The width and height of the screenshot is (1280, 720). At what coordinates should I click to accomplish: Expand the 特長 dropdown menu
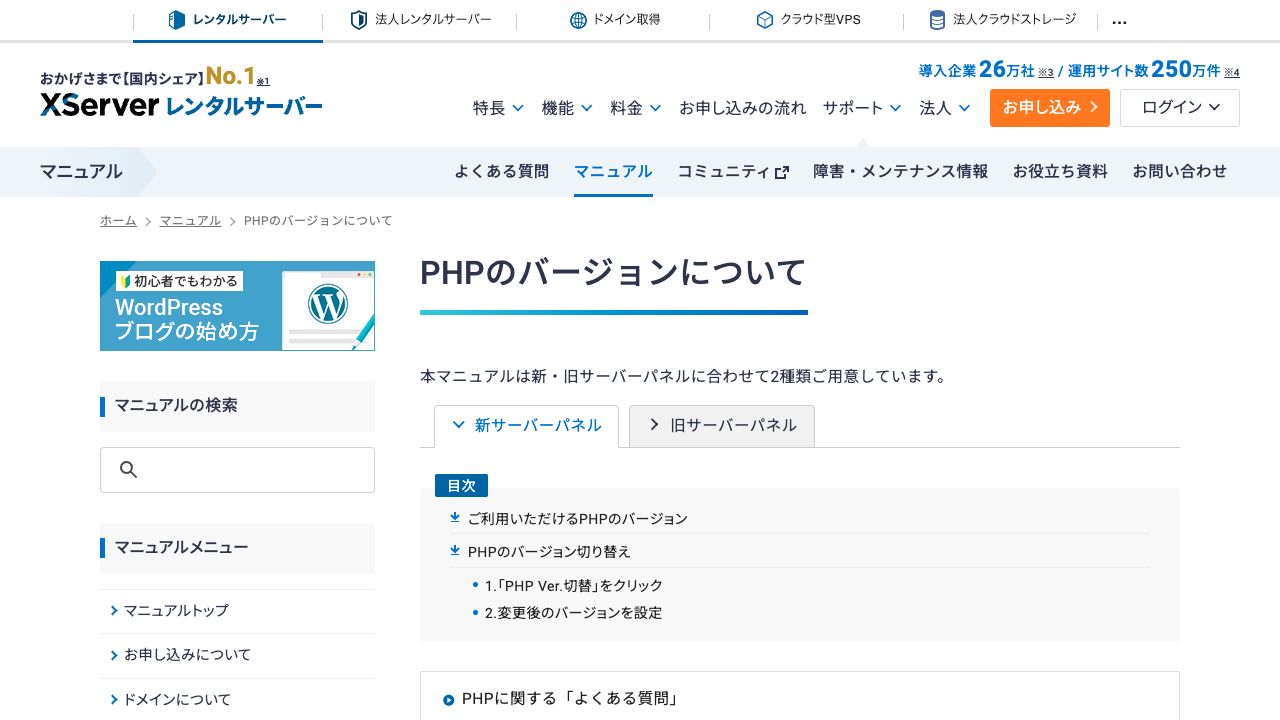point(498,108)
